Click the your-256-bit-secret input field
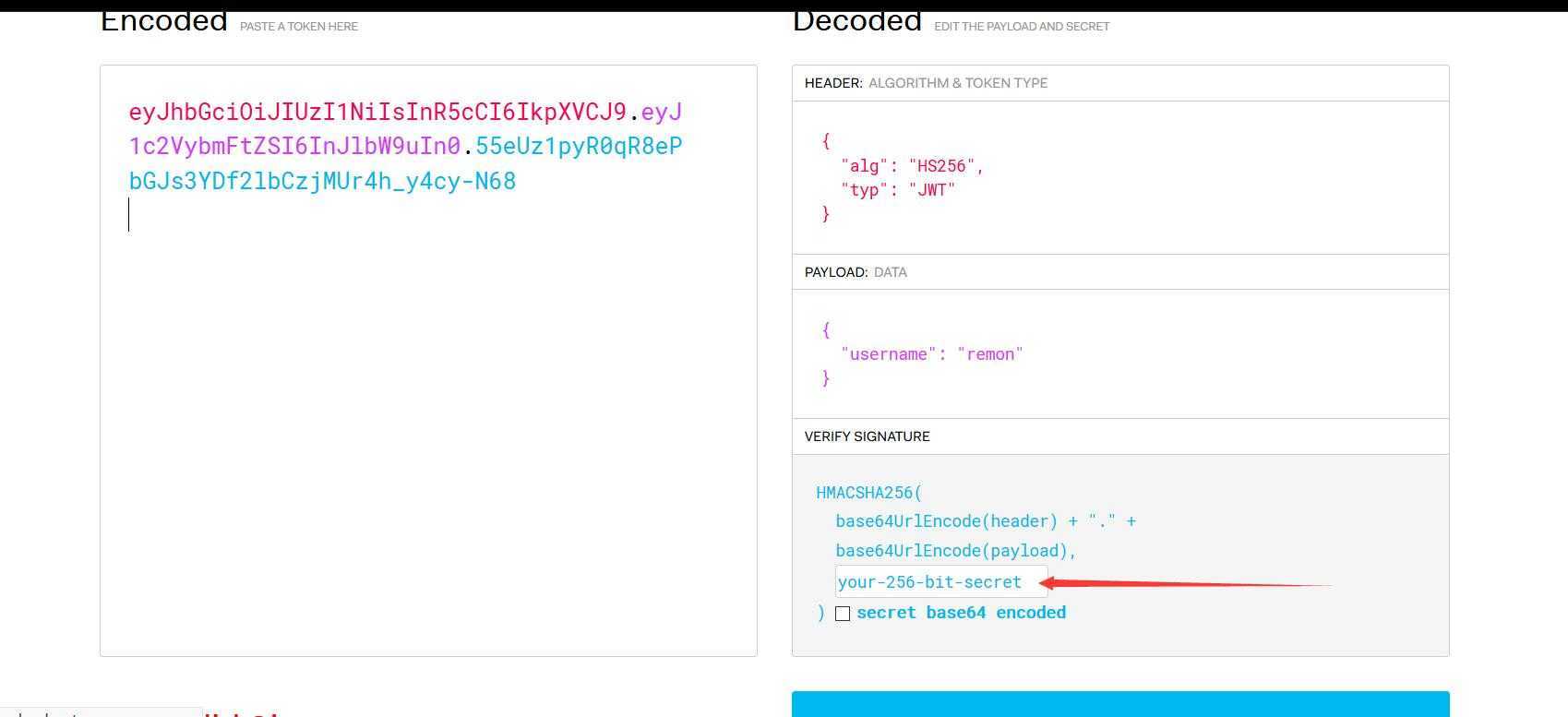1568x717 pixels. point(941,582)
